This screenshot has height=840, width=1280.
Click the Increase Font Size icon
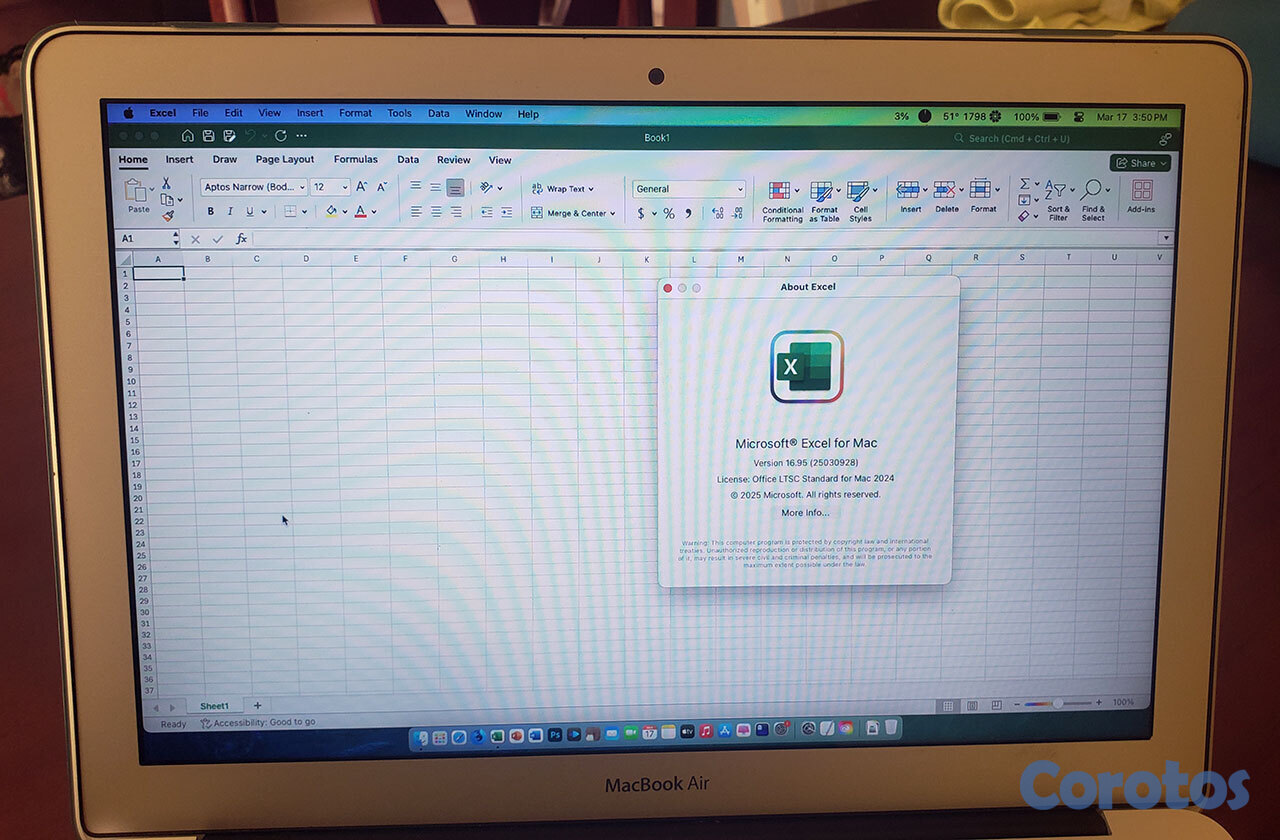click(x=362, y=187)
